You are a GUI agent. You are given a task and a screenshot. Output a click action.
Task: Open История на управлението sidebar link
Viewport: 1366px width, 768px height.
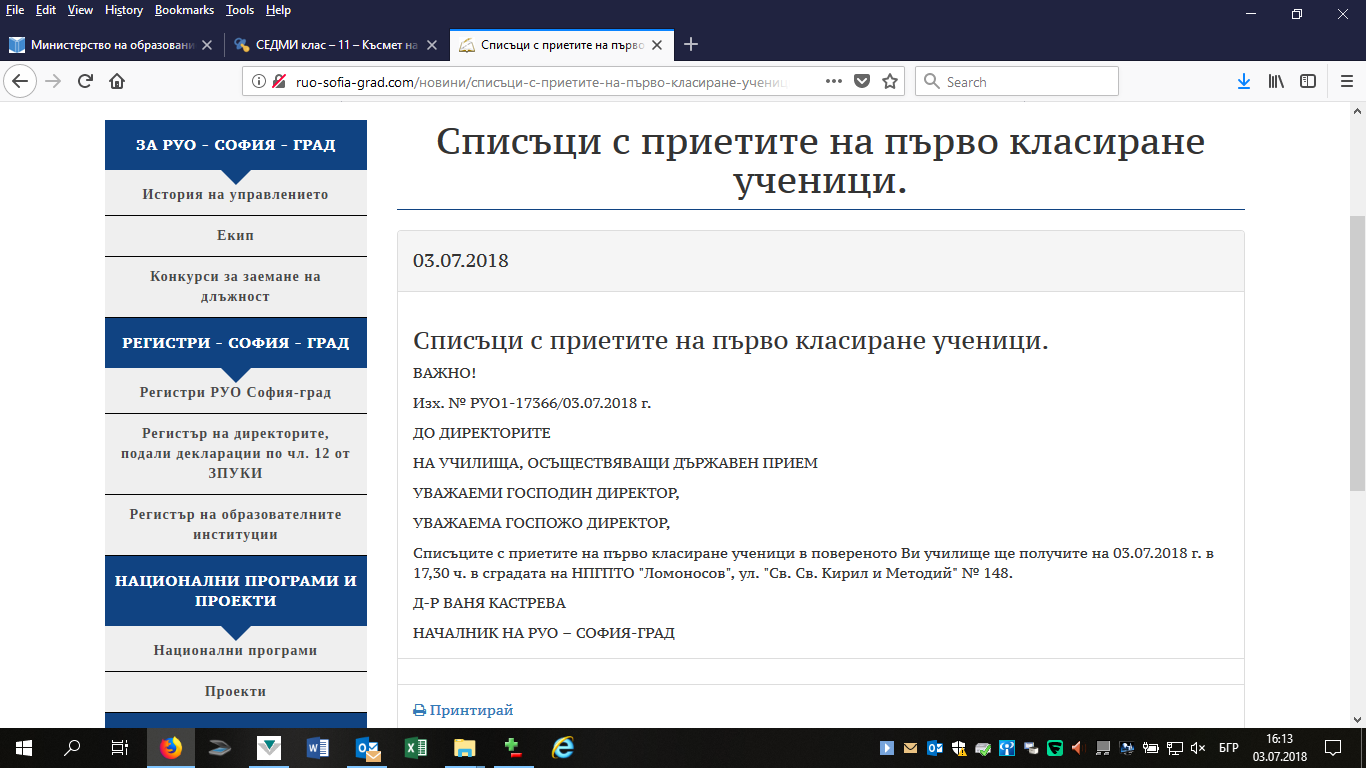tap(235, 194)
